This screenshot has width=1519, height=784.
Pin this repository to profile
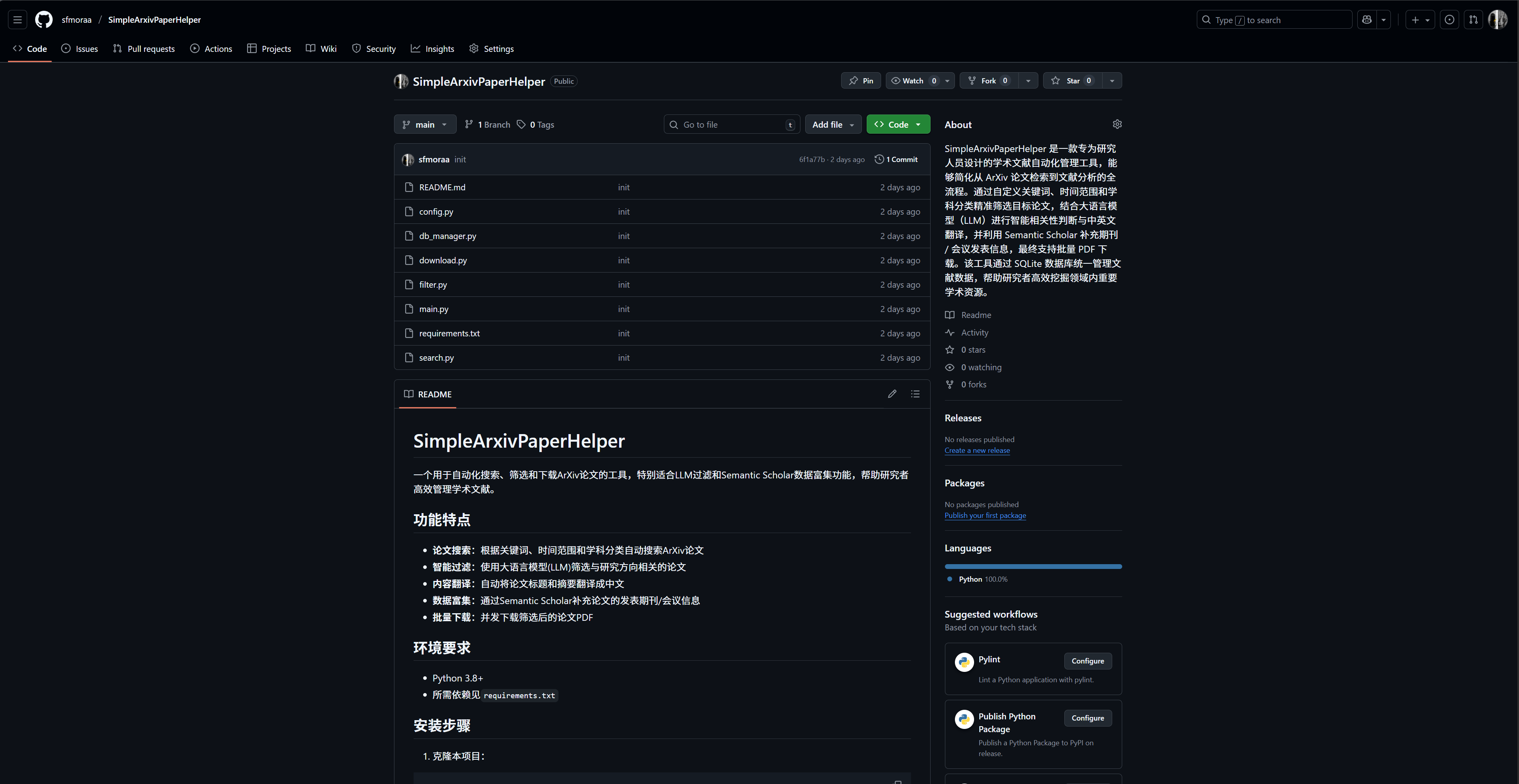point(861,81)
